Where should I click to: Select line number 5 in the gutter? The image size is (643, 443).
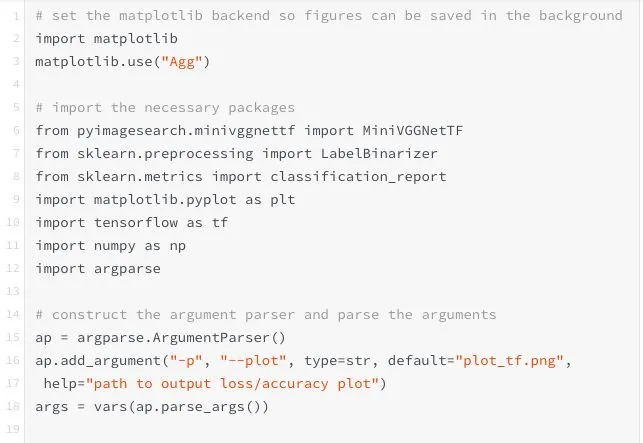(16, 108)
